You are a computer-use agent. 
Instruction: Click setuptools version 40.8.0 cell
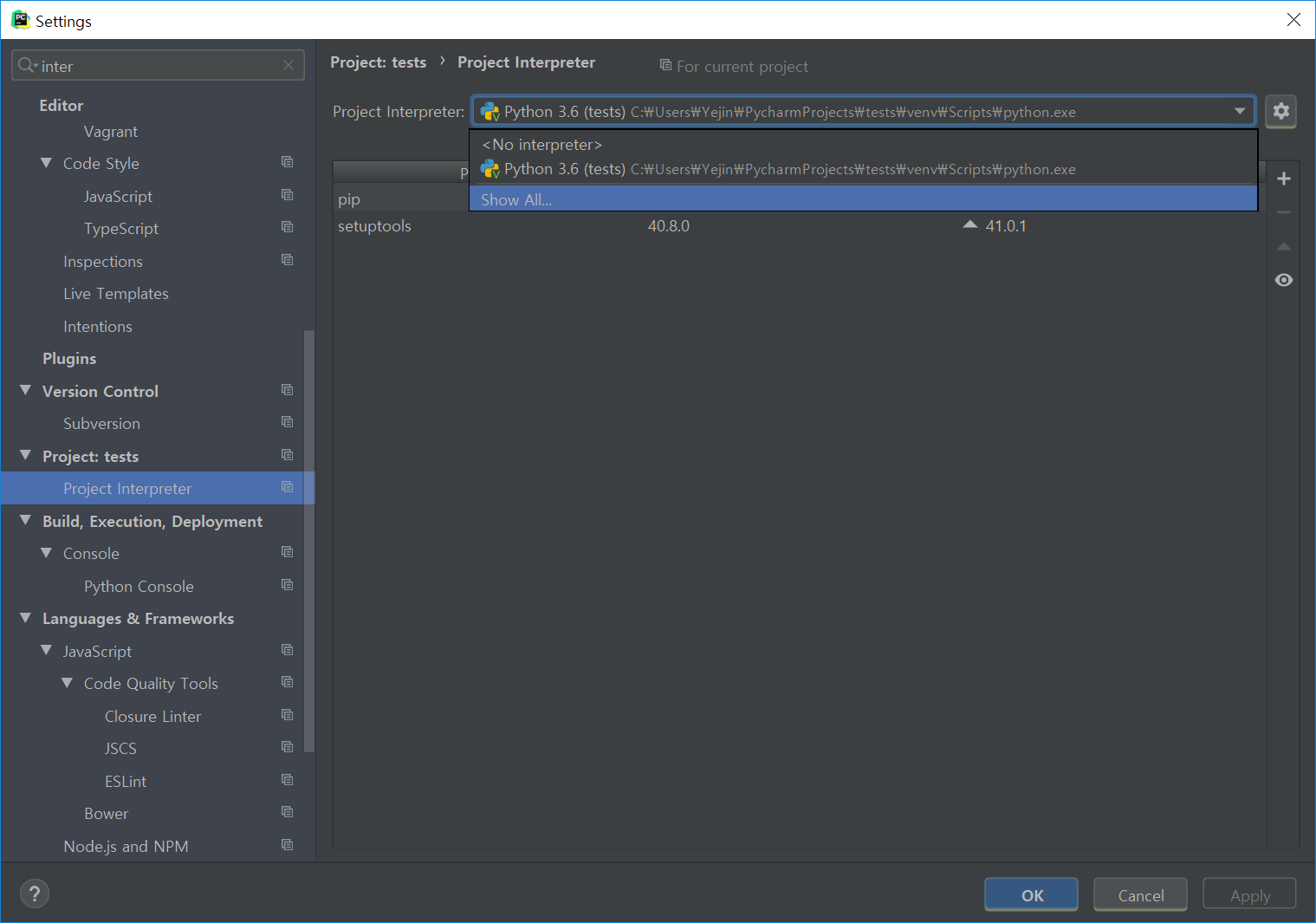point(669,226)
